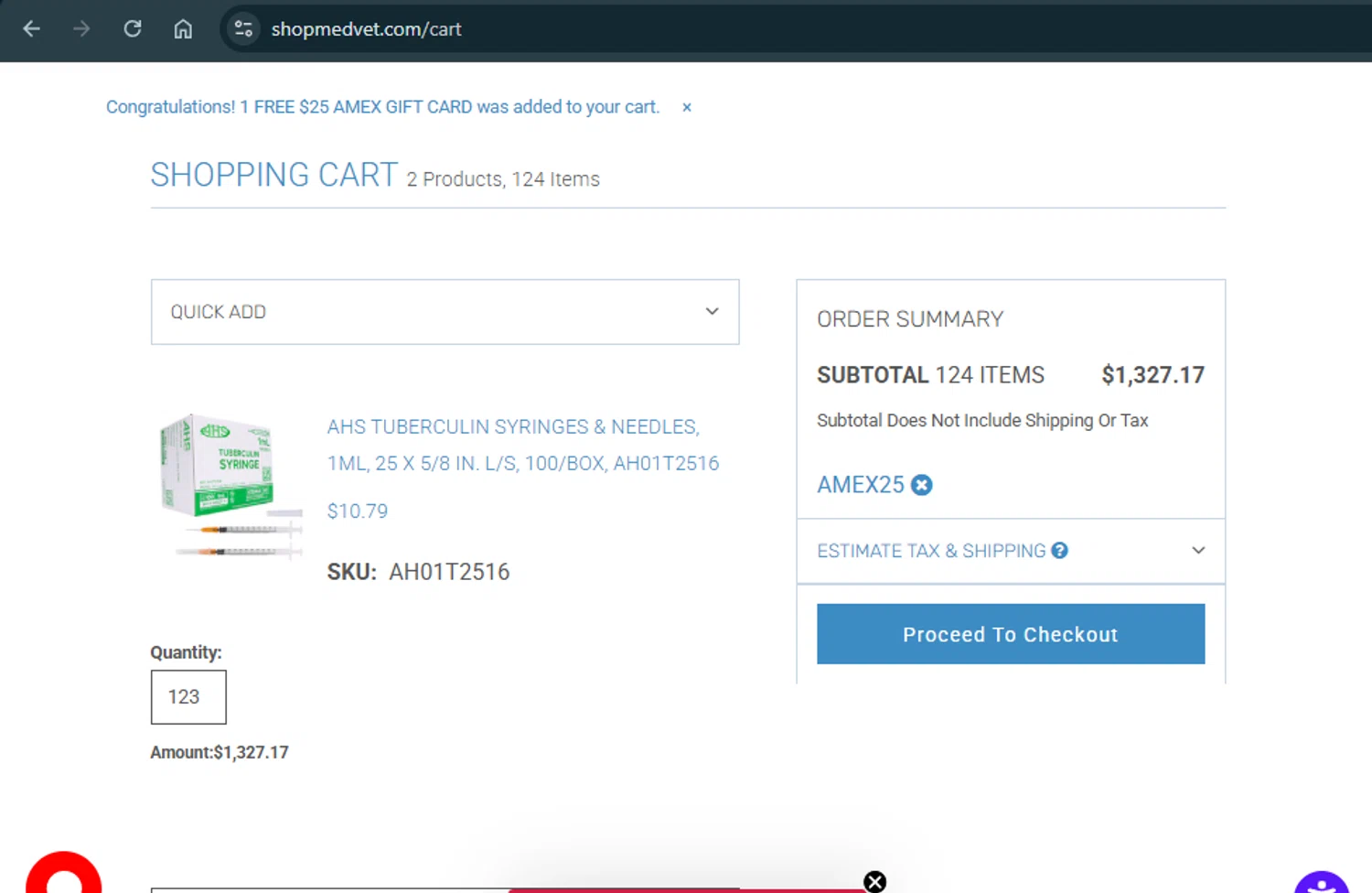Expand the QUICK ADD dropdown

[x=445, y=312]
